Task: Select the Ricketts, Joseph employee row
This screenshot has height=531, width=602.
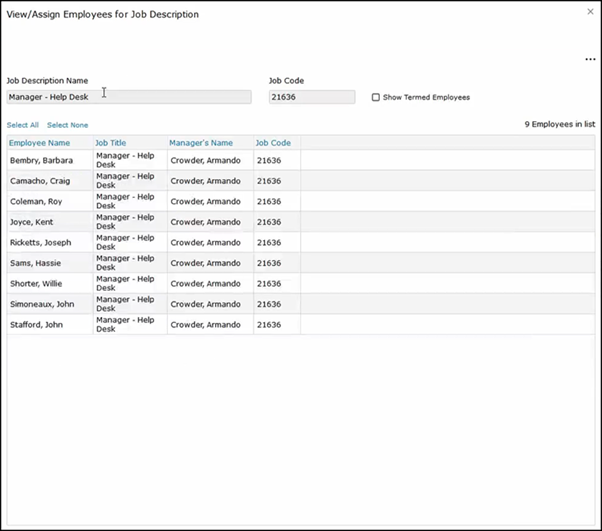Action: pyautogui.click(x=41, y=242)
